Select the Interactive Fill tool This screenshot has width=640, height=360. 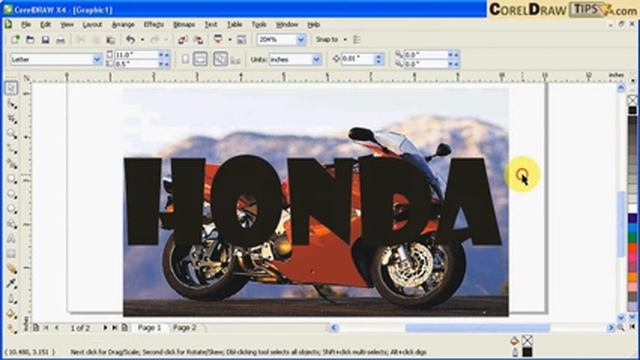click(x=11, y=328)
